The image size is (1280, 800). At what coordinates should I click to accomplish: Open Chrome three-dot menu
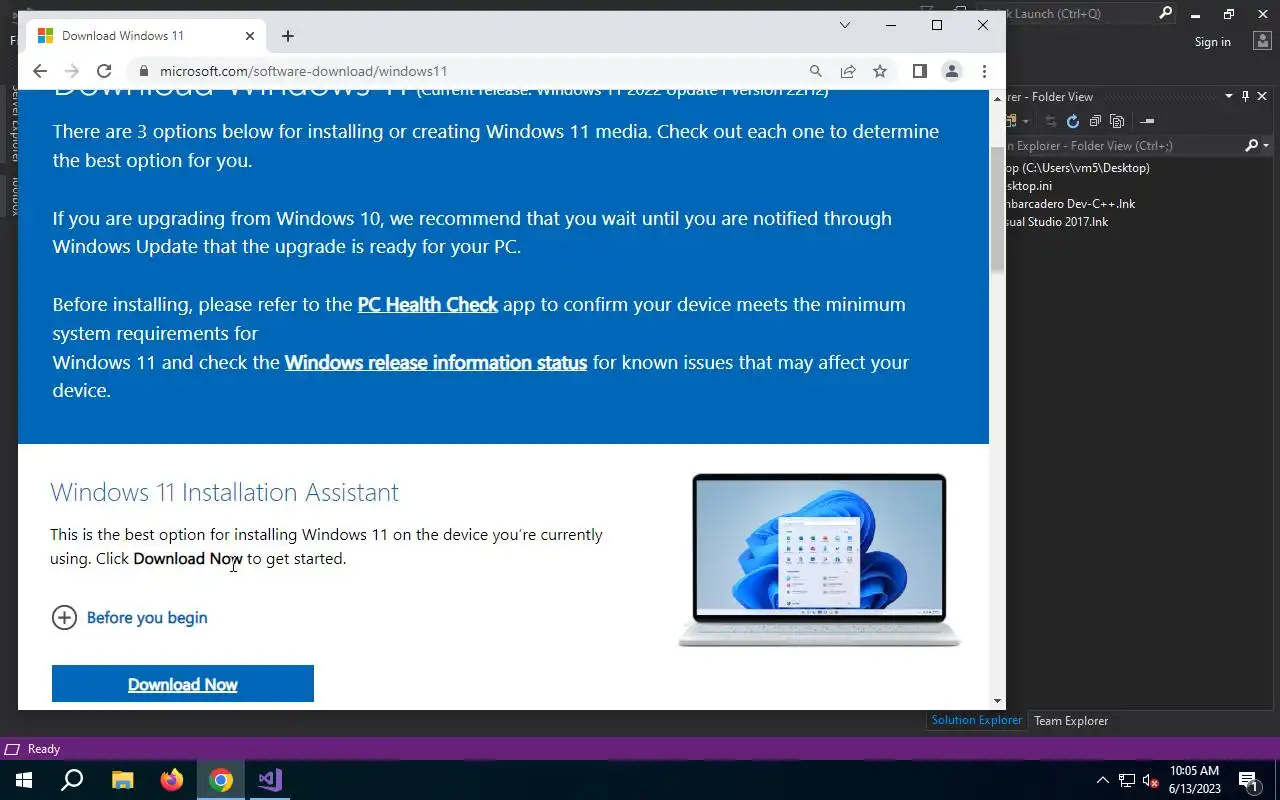coord(984,71)
